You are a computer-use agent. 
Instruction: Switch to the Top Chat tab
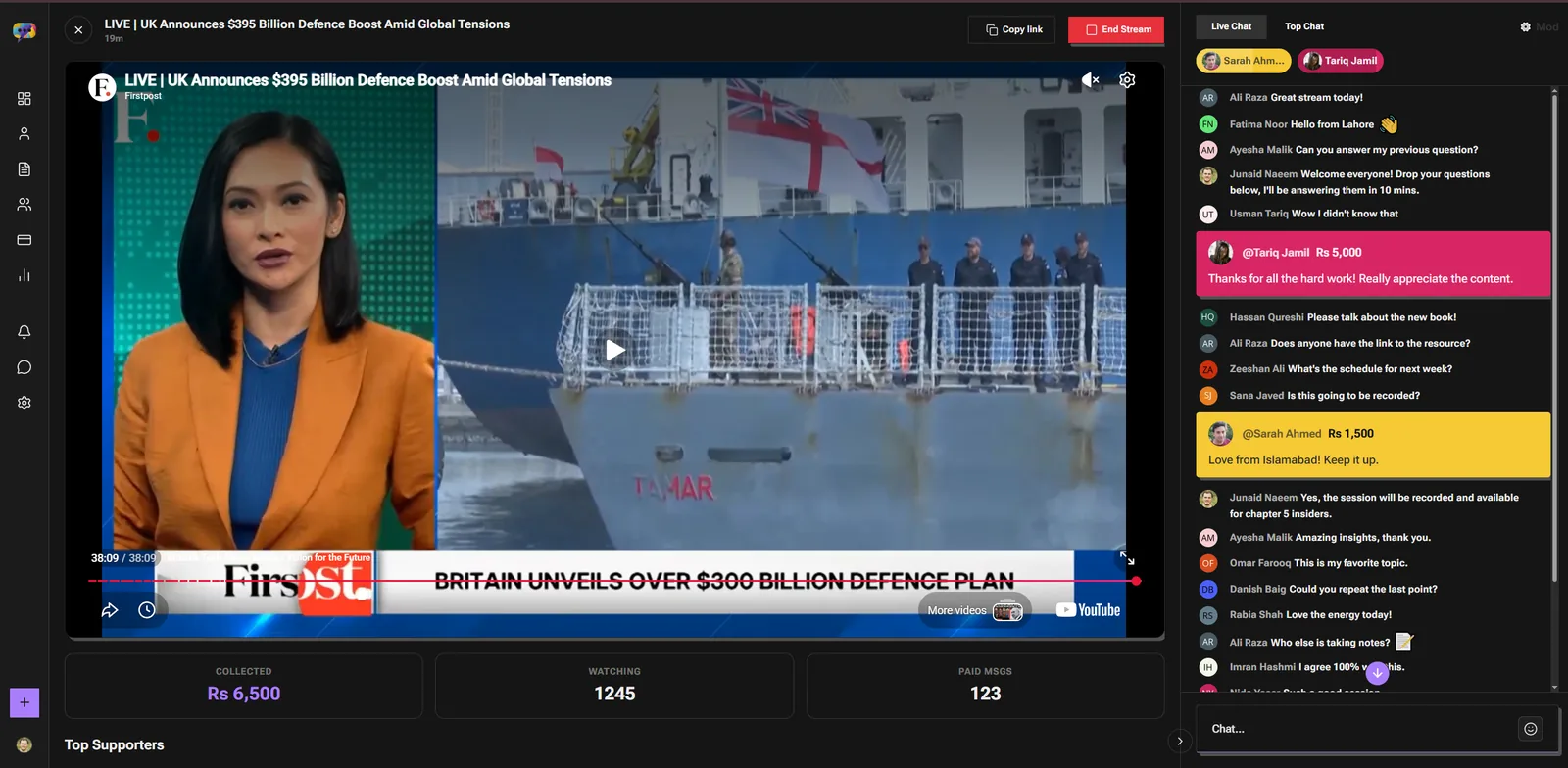point(1304,26)
